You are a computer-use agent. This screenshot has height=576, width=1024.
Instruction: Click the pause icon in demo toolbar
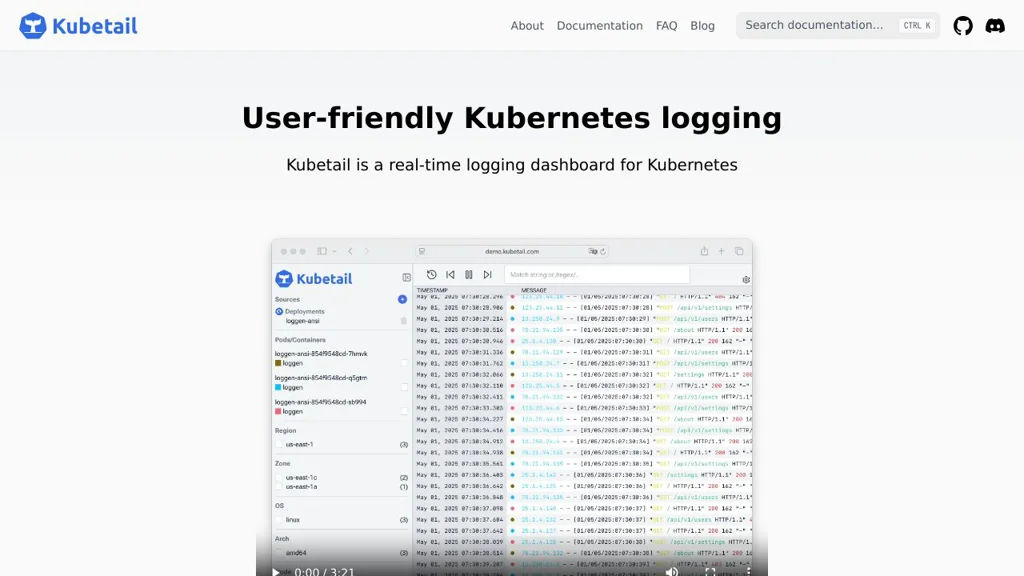pos(468,275)
